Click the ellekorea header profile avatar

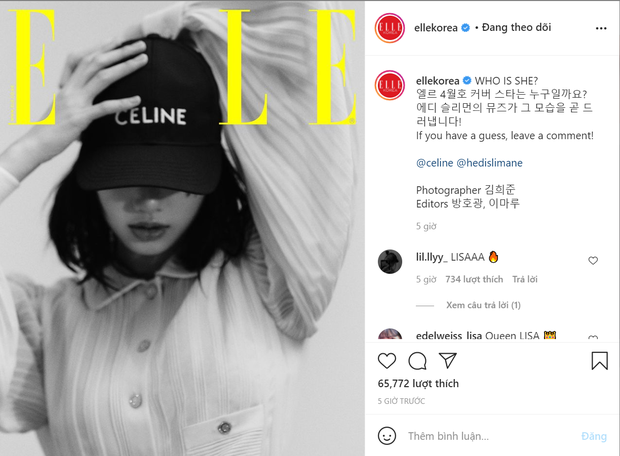click(x=389, y=28)
